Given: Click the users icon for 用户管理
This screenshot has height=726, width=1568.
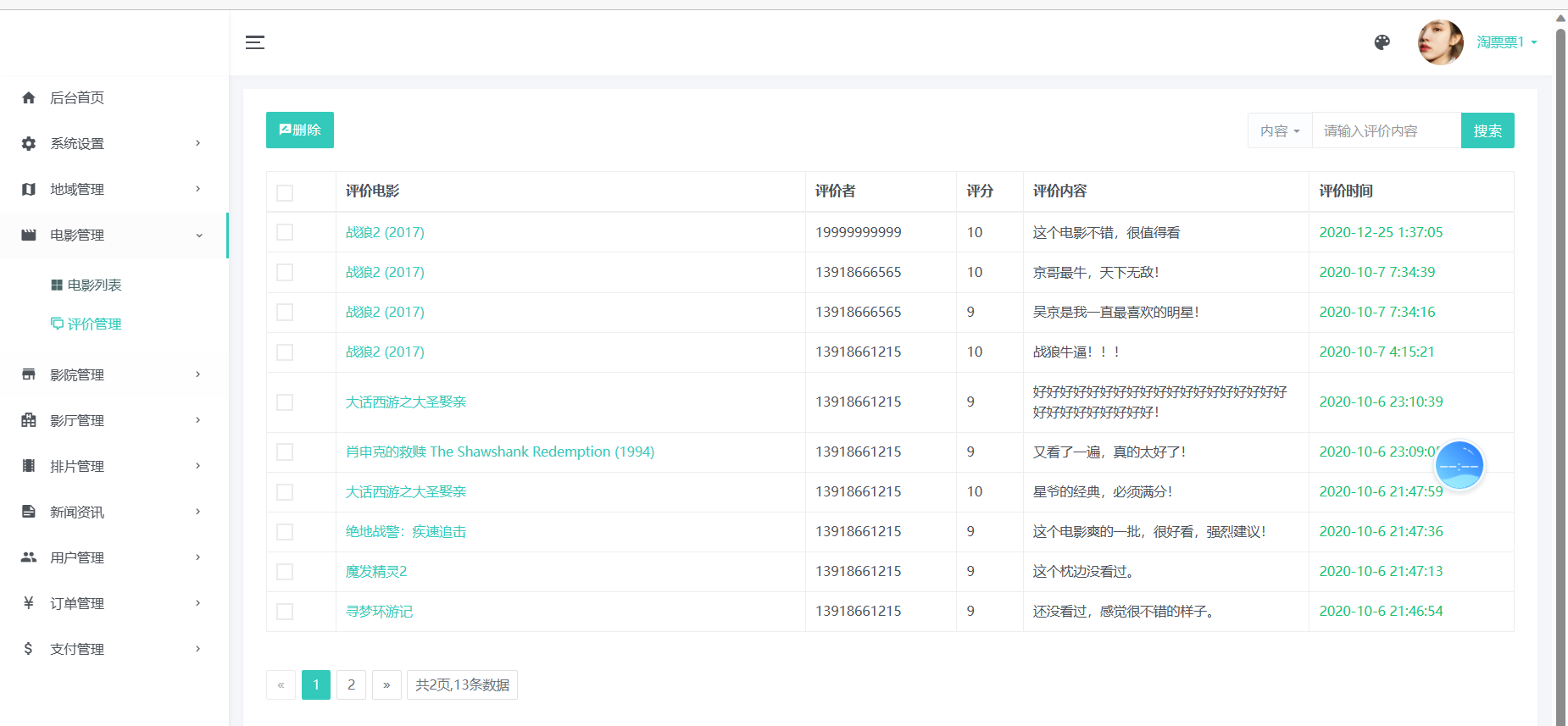Looking at the screenshot, I should tap(29, 557).
